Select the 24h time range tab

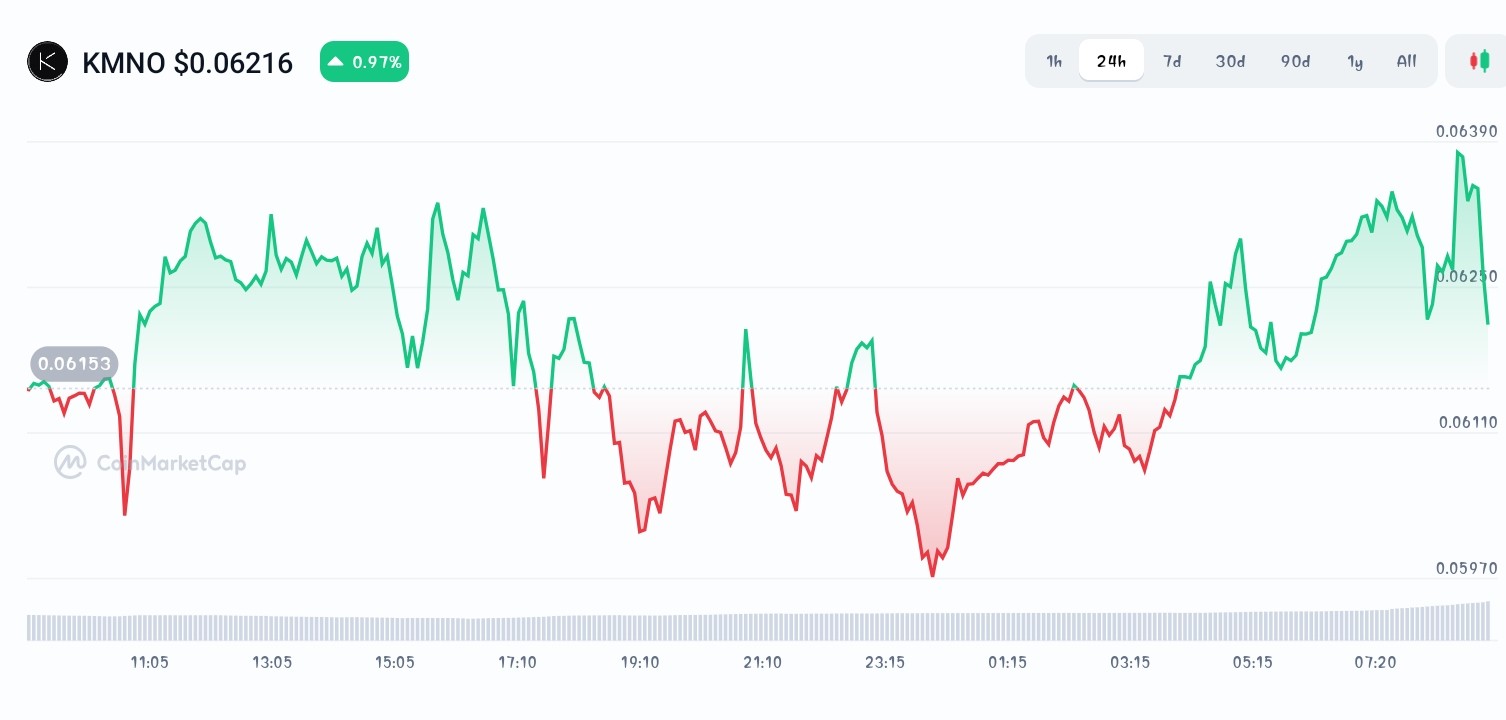[x=1111, y=61]
